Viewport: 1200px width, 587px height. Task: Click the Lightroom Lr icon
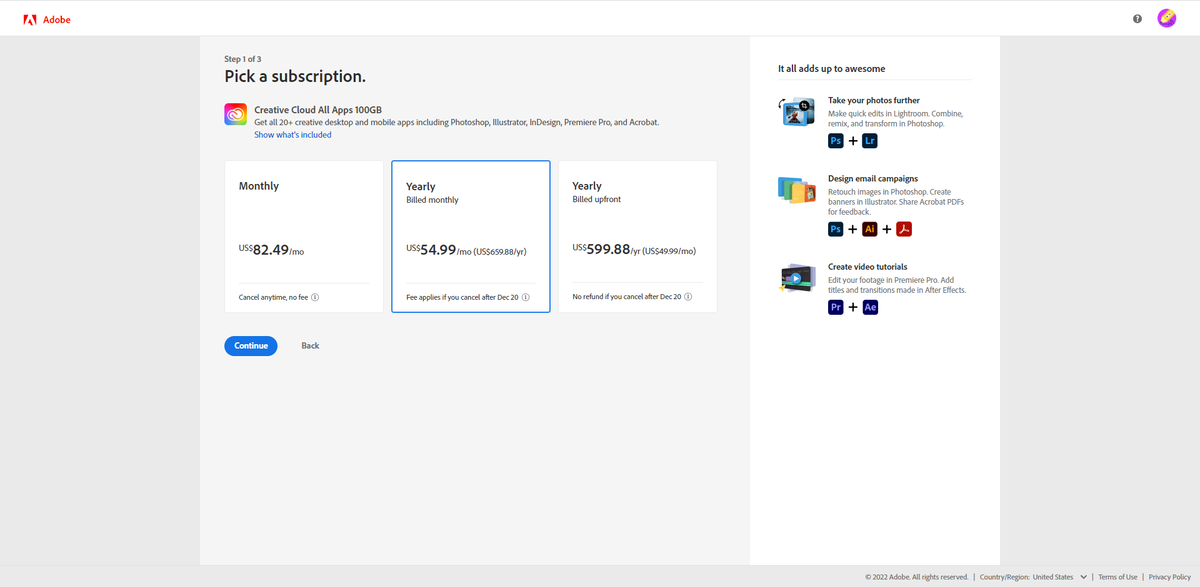coord(870,141)
